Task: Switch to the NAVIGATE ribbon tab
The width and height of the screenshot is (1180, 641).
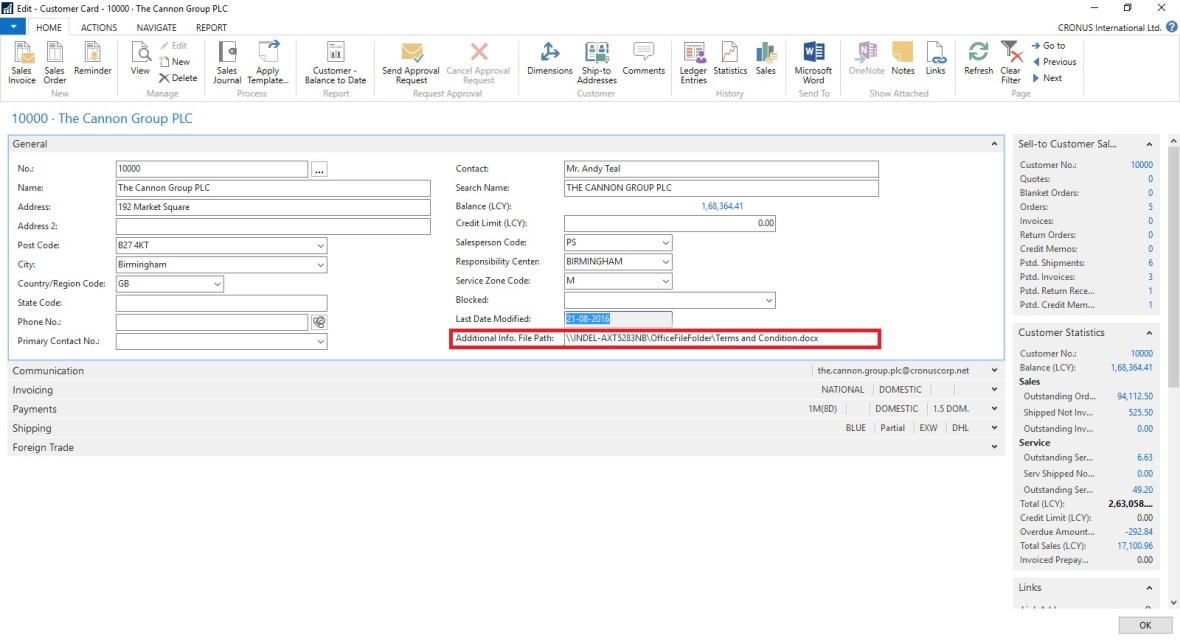Action: click(x=156, y=28)
